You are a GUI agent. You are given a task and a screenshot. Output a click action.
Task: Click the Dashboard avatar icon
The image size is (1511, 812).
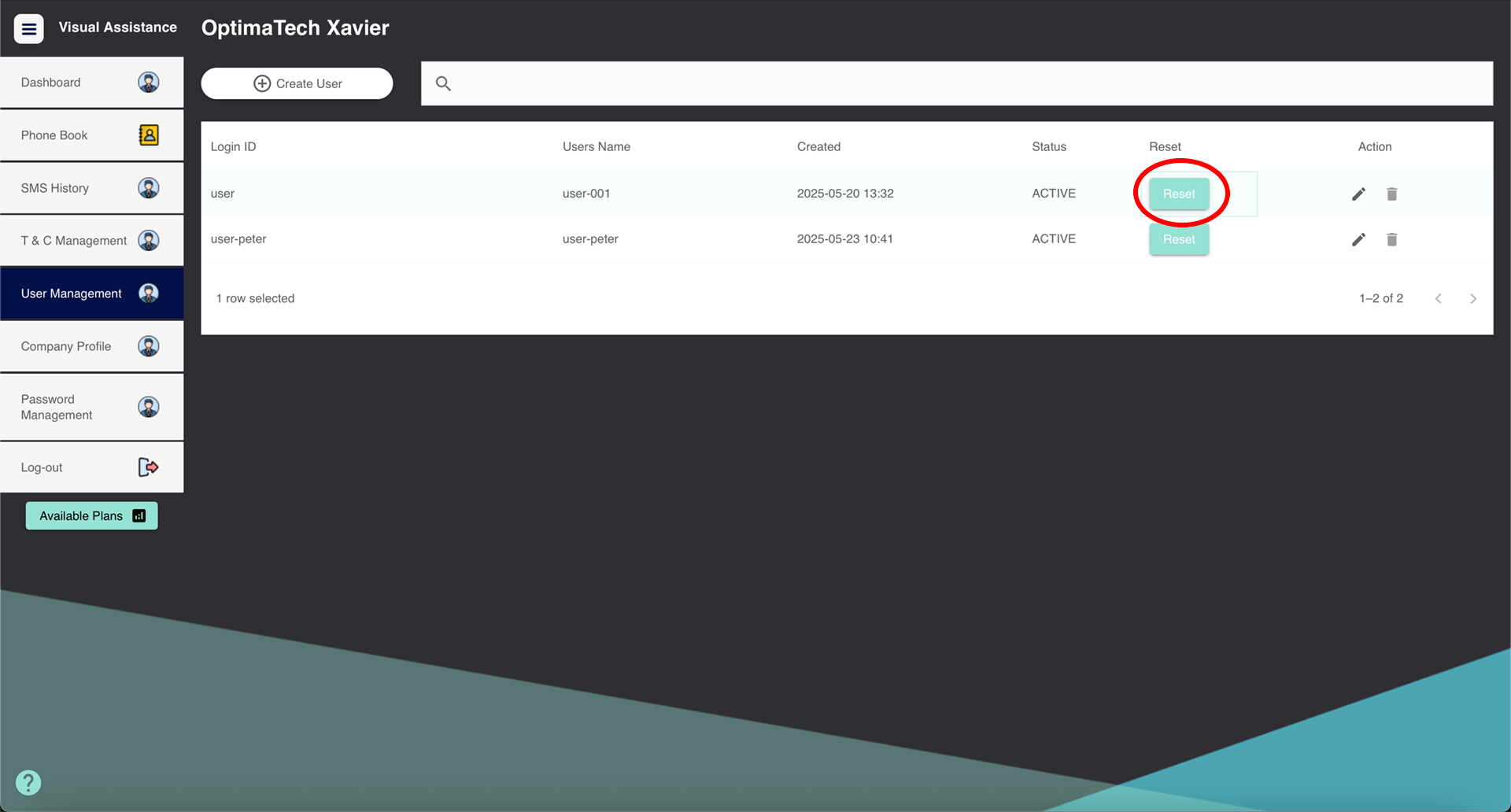pyautogui.click(x=149, y=82)
